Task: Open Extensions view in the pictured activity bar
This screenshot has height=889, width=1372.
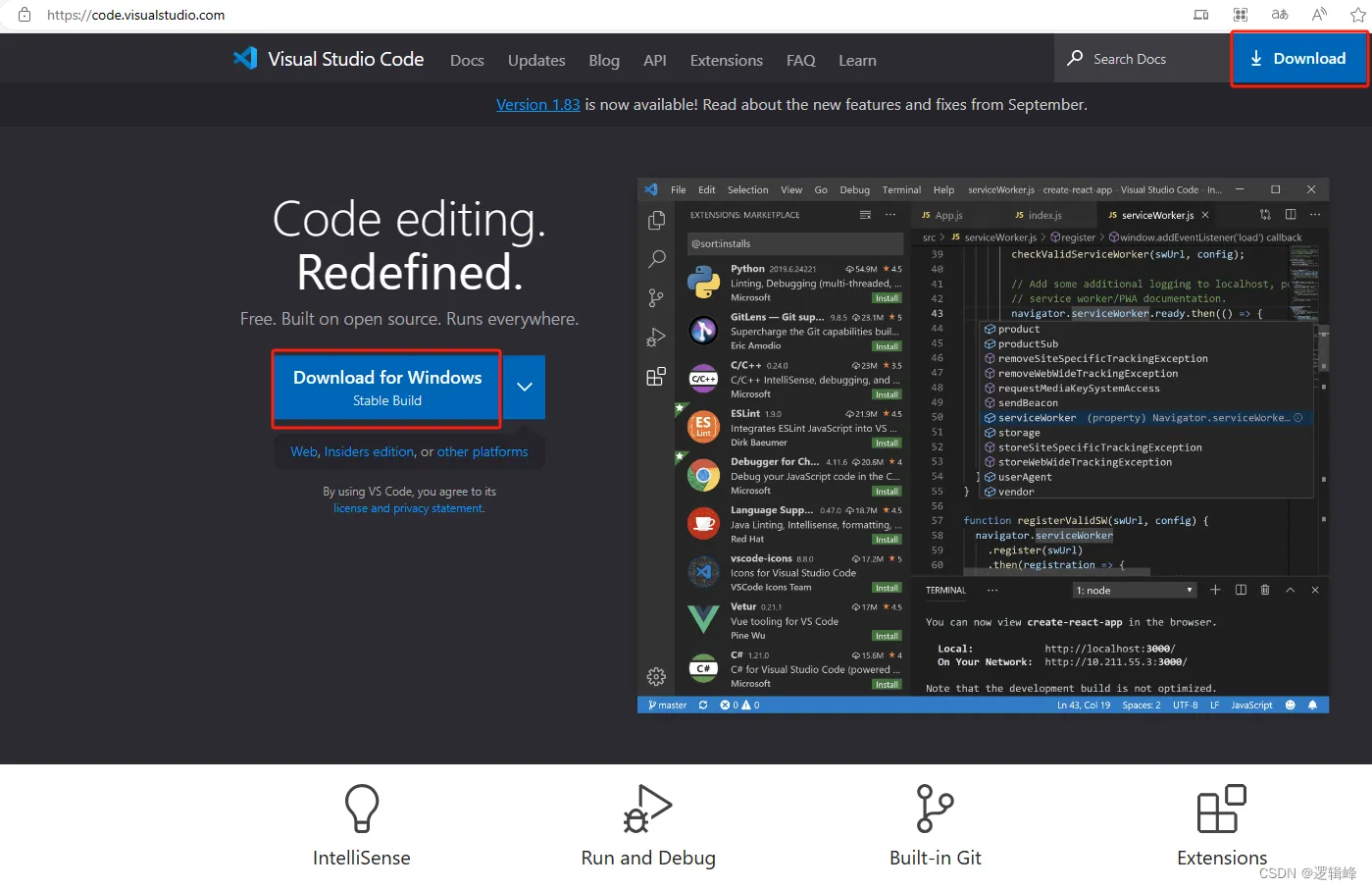Action: click(x=656, y=377)
